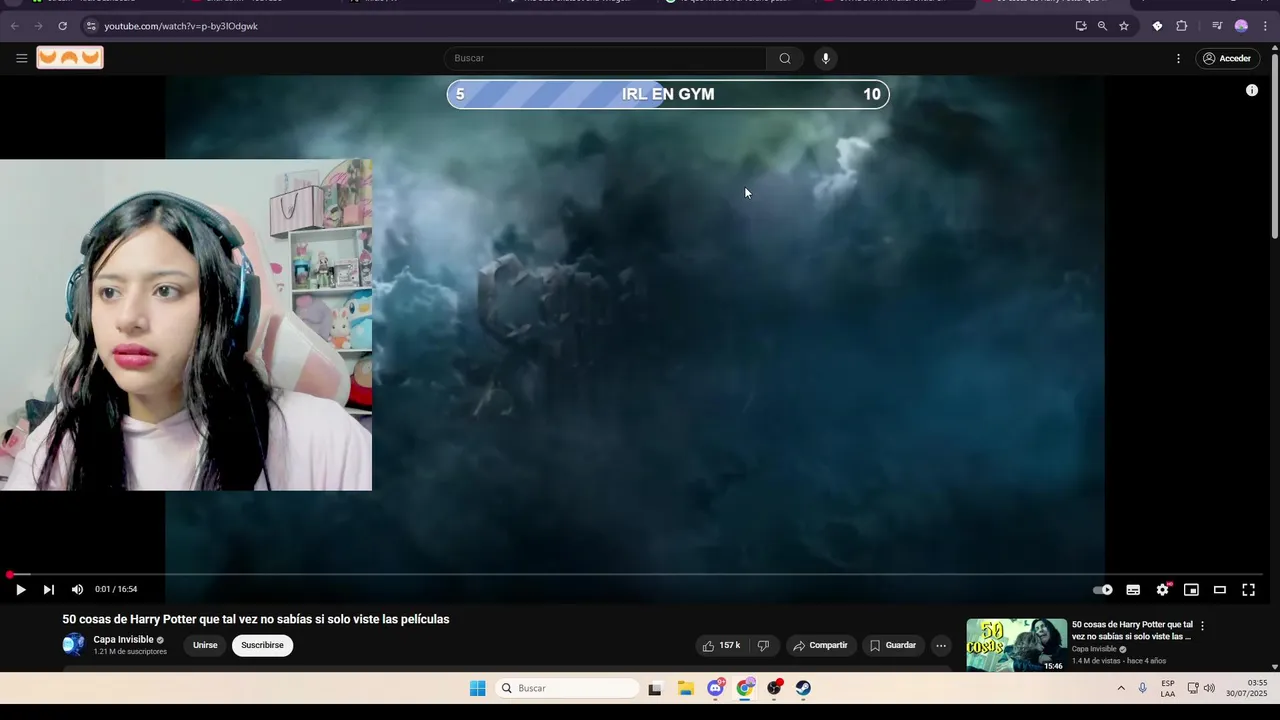1280x720 pixels.
Task: Open the YouTube hamburger guide menu
Action: pyautogui.click(x=21, y=58)
